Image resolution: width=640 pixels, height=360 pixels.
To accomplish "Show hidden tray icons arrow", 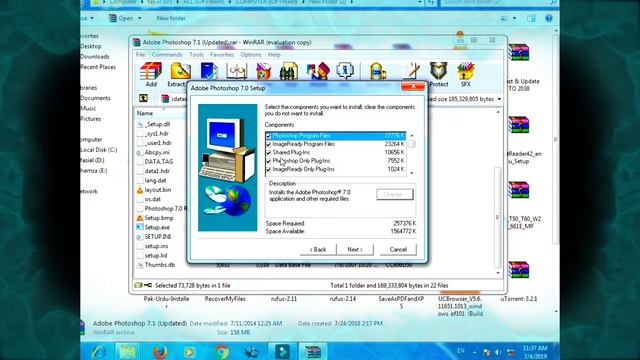I will [474, 352].
